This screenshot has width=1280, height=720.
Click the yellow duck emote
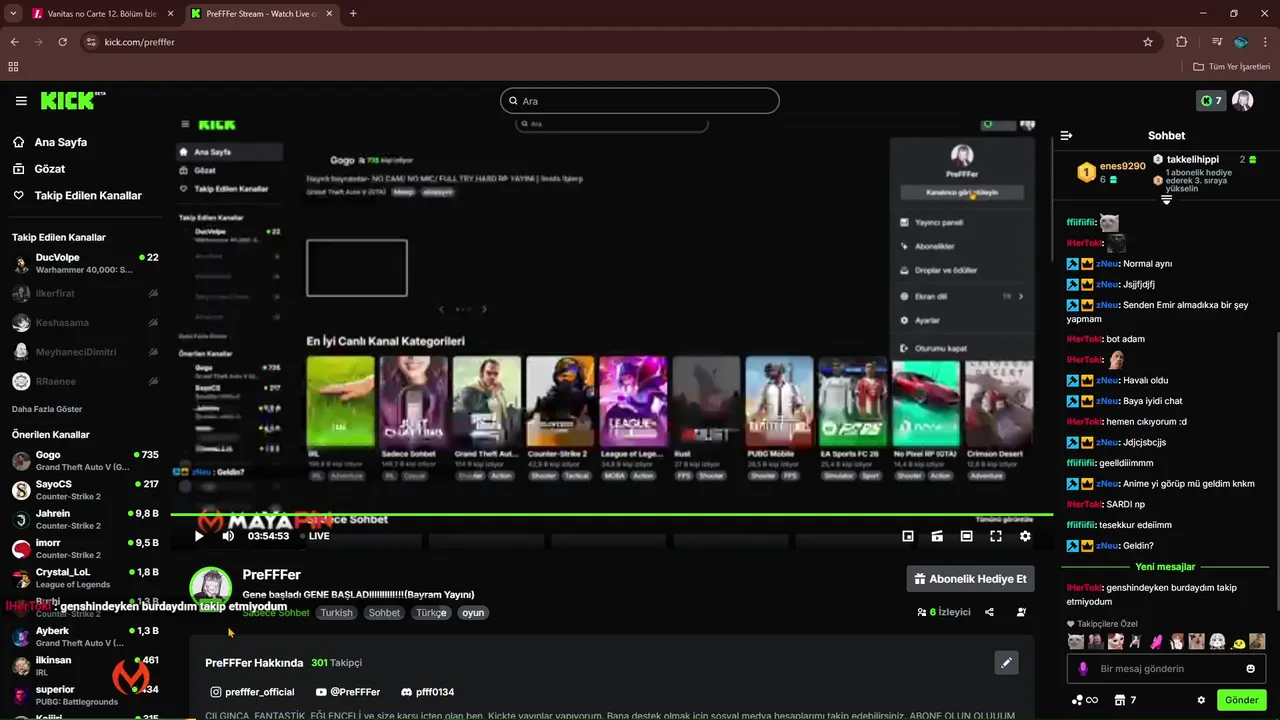pos(1238,642)
